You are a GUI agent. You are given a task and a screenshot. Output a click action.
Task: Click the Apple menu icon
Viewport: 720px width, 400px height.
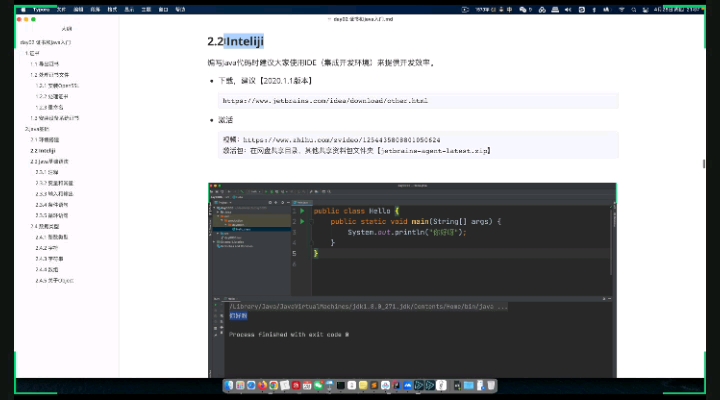(23, 10)
